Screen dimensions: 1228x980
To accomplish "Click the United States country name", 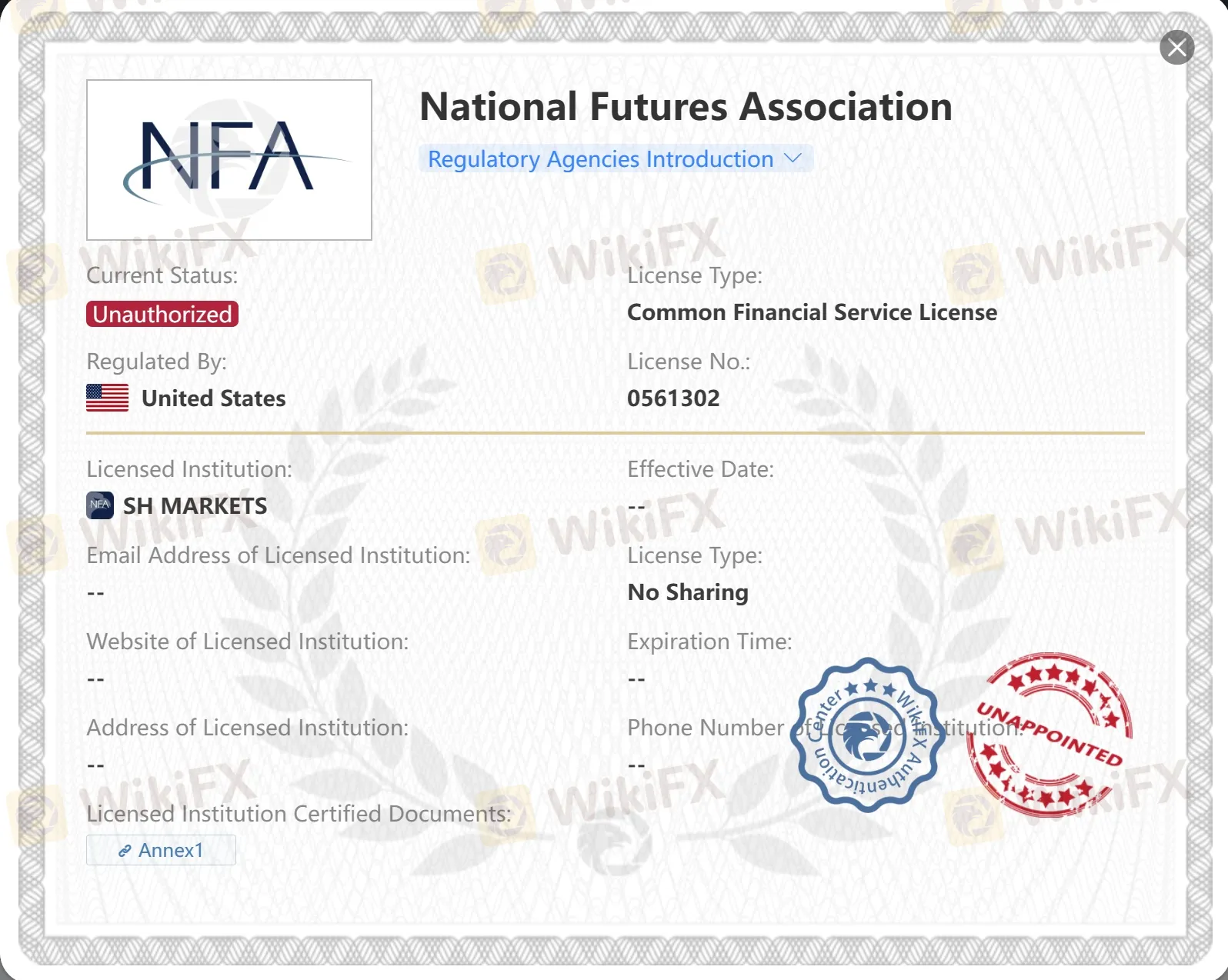I will 214,398.
